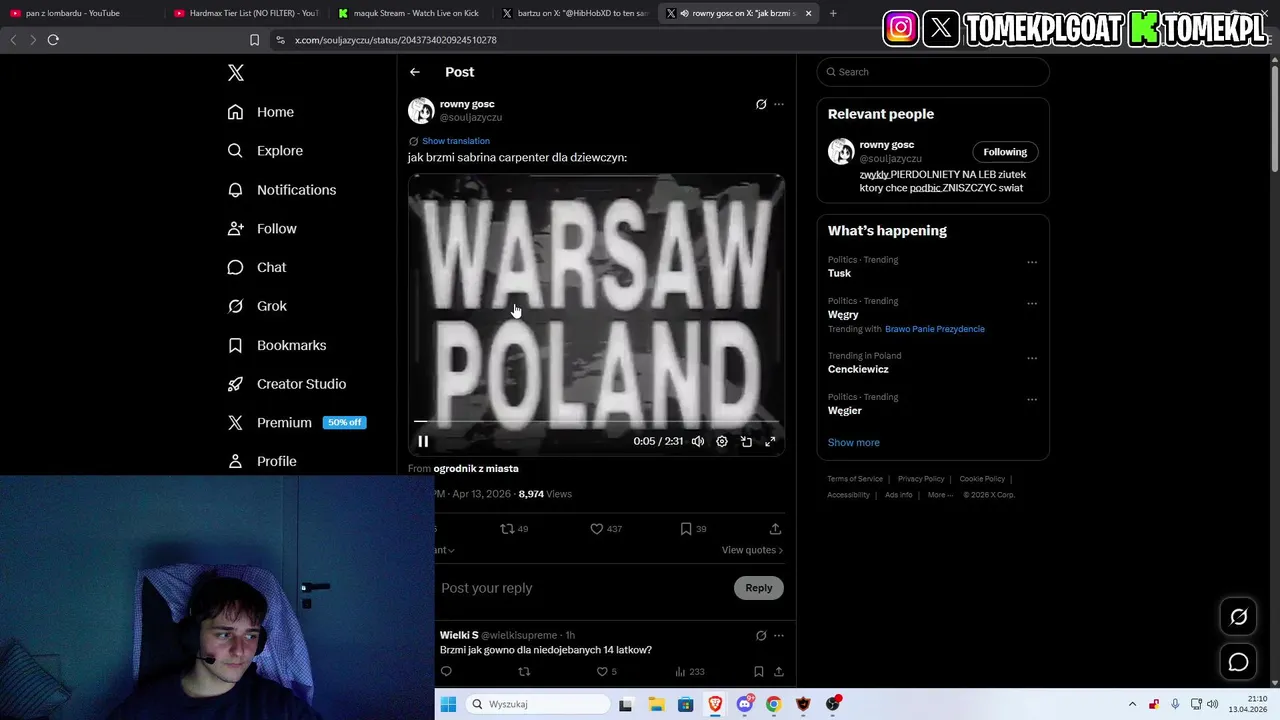The image size is (1280, 720).
Task: Open Home from the sidebar
Action: pyautogui.click(x=261, y=112)
